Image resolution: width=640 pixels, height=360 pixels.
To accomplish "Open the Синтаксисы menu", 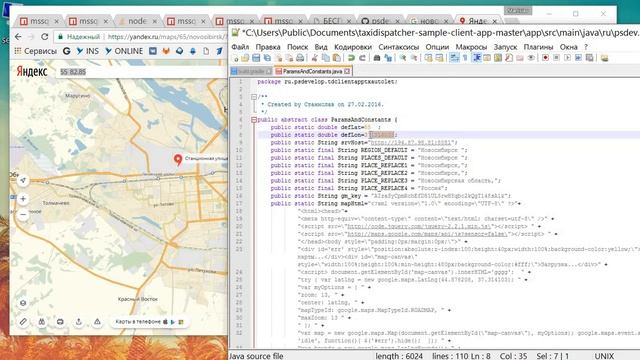I will coord(398,47).
